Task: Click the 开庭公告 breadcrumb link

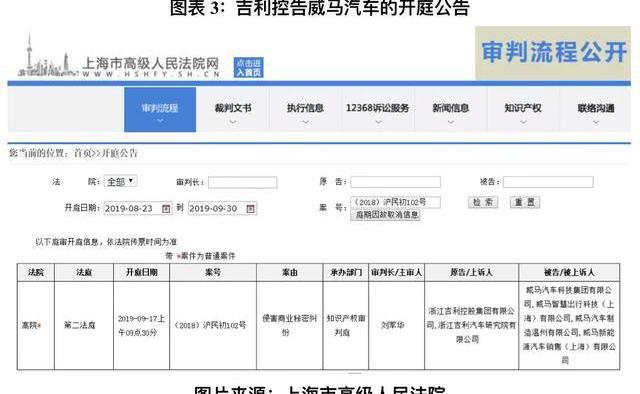Action: click(119, 154)
